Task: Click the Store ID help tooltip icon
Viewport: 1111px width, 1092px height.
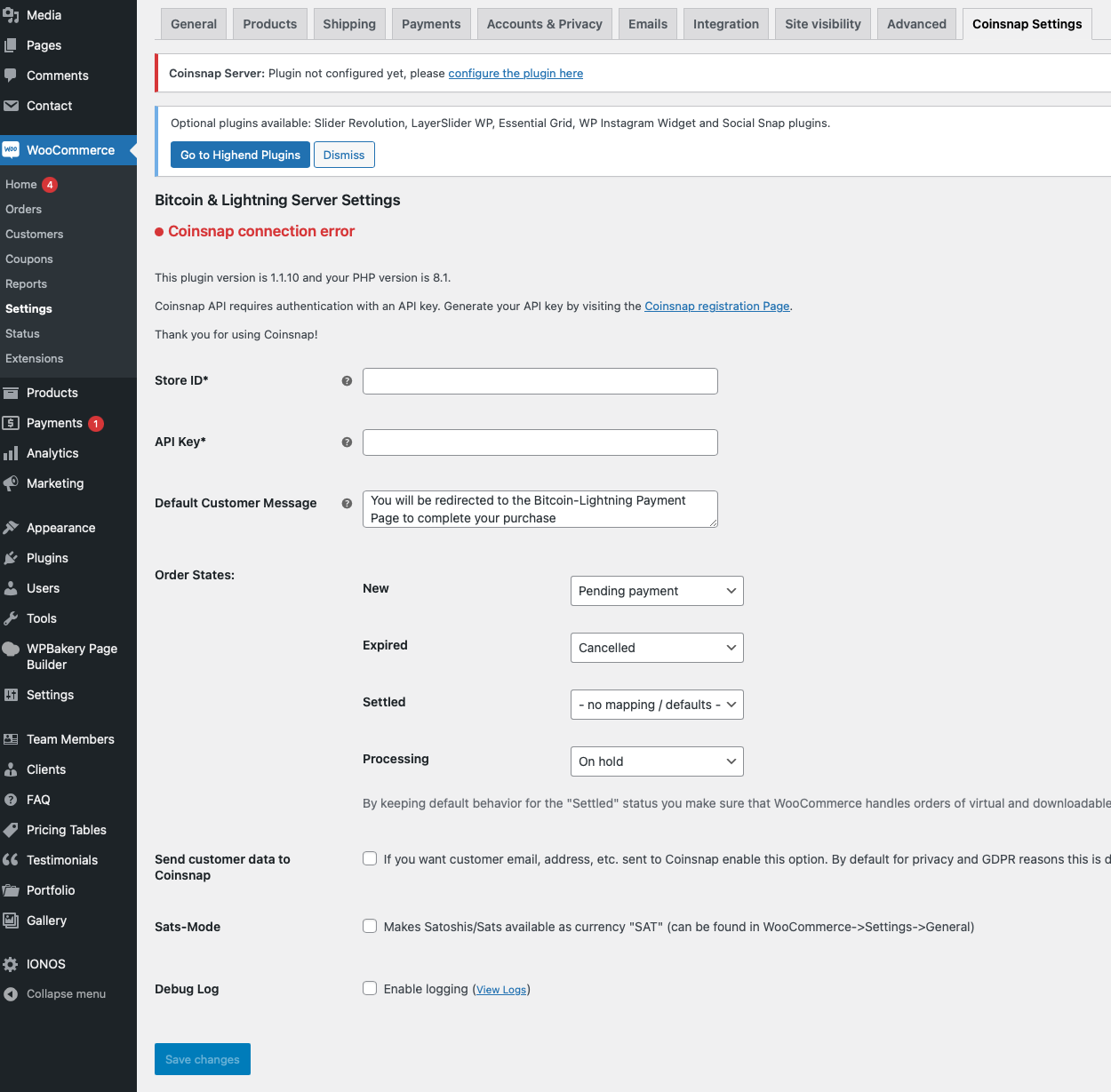Action: click(x=347, y=381)
